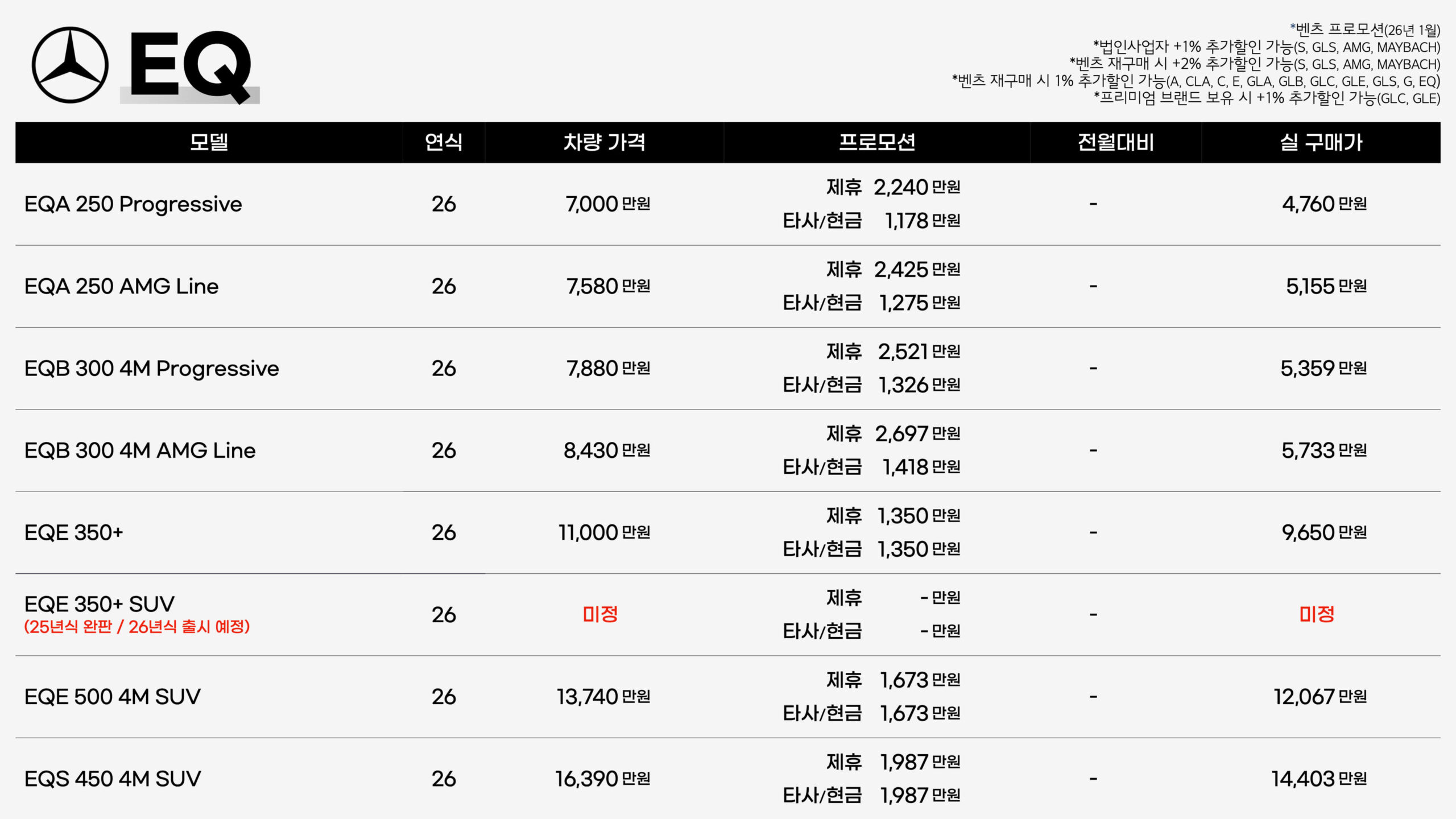Screen dimensions: 1456x819
Task: Select the EQA 250 AMG Line model
Action: (121, 286)
